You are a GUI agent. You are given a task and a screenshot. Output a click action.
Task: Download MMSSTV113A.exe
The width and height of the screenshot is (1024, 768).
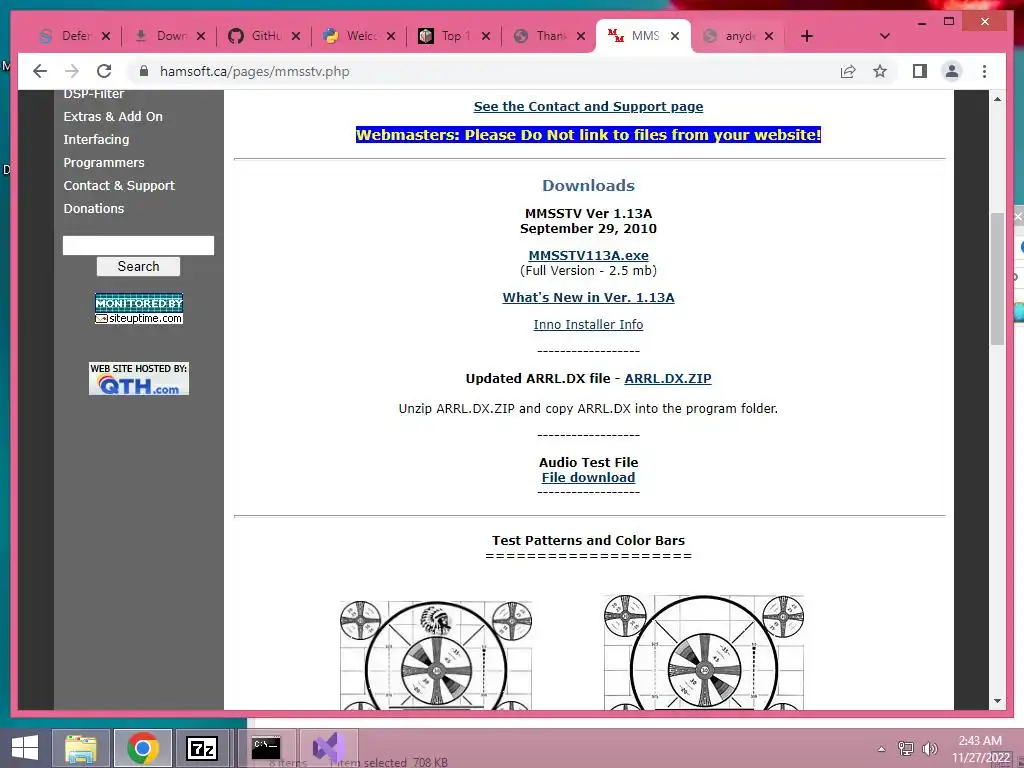pos(588,255)
